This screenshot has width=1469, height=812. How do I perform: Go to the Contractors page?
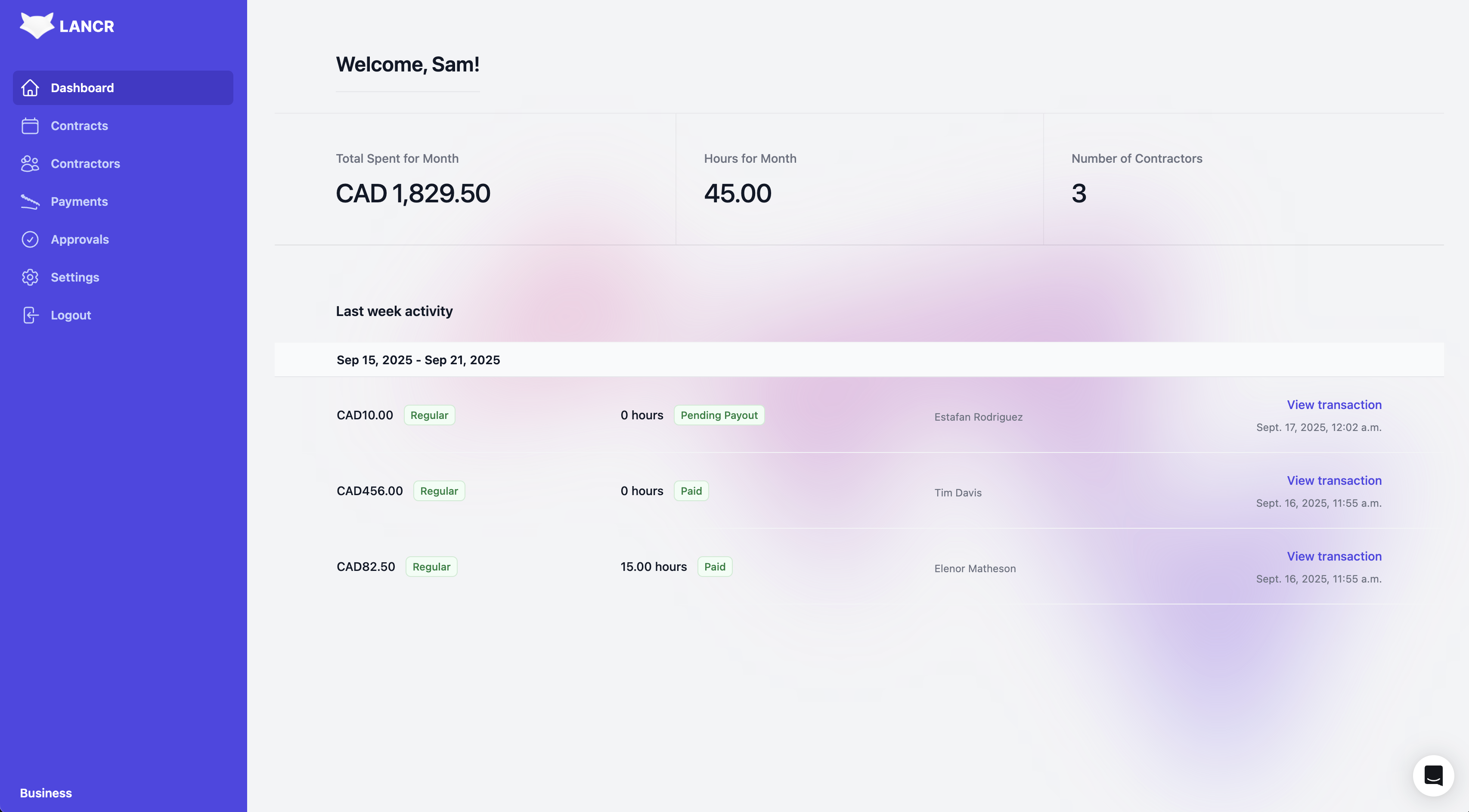(x=85, y=164)
